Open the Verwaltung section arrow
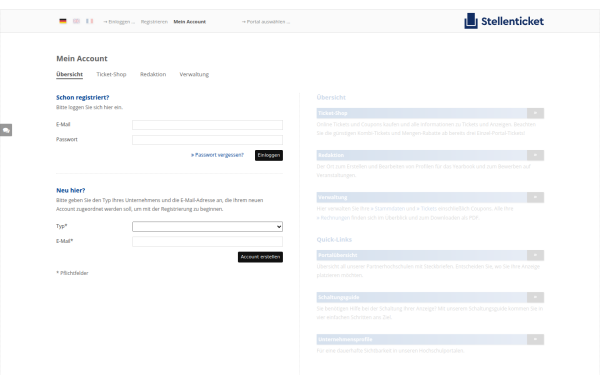600x375 pixels. (x=535, y=197)
